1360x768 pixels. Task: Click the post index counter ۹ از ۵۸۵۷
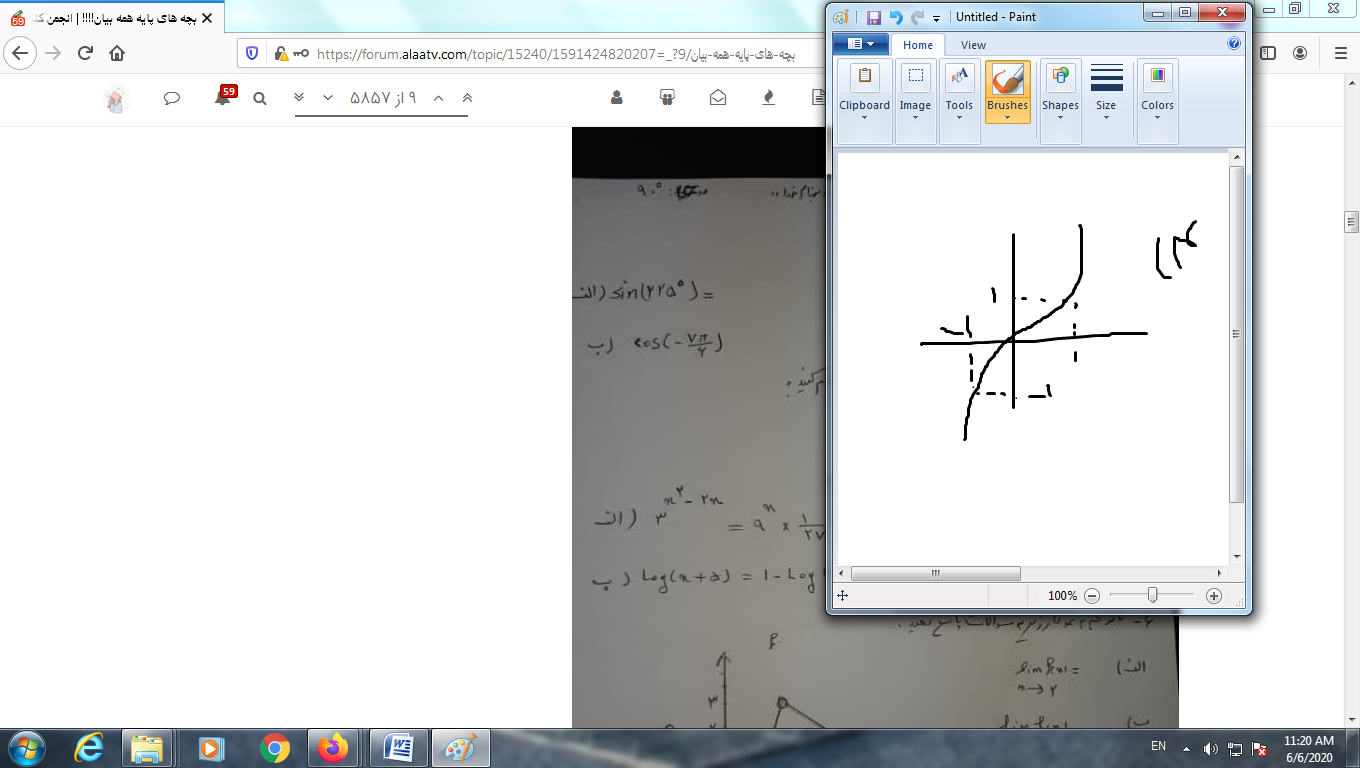pos(382,98)
